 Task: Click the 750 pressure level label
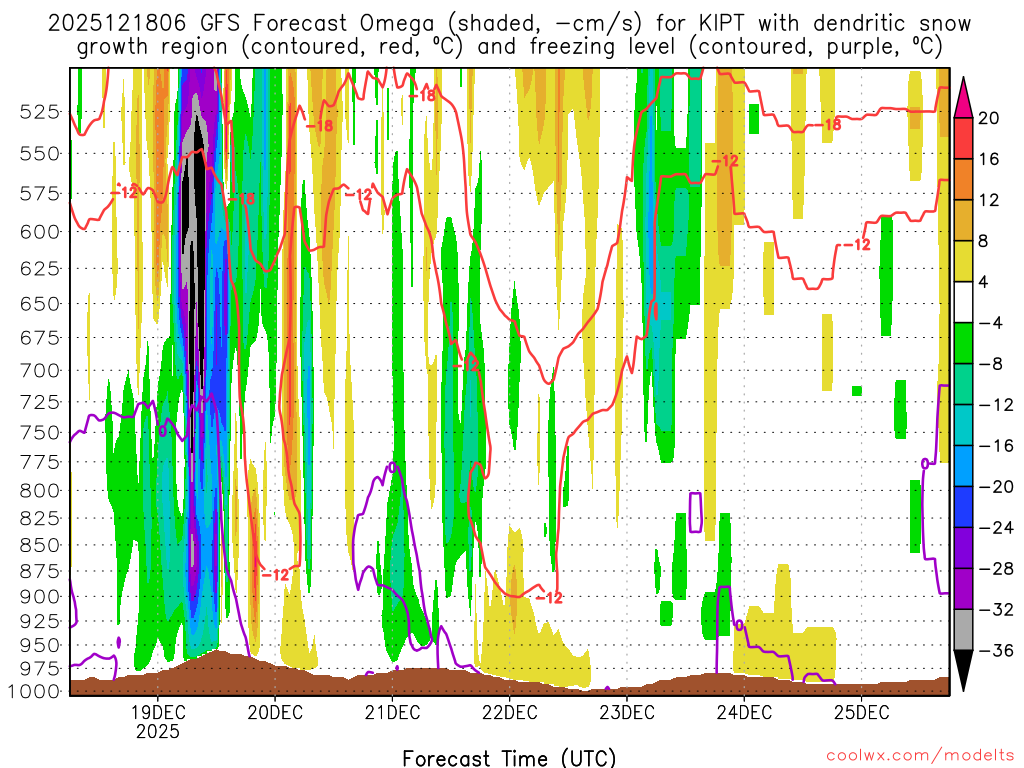(40, 432)
